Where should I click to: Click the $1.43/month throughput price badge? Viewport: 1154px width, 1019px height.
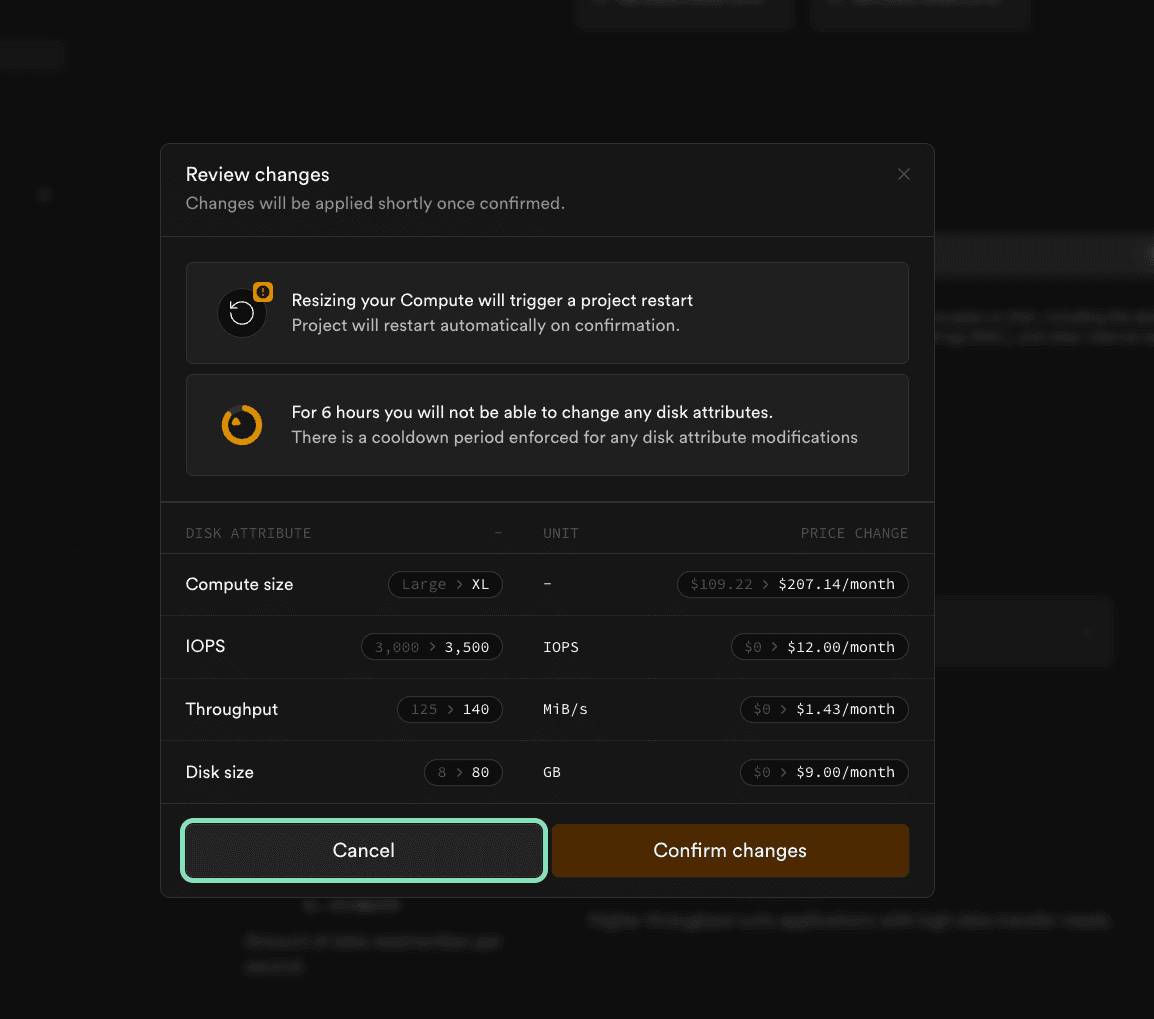[824, 709]
